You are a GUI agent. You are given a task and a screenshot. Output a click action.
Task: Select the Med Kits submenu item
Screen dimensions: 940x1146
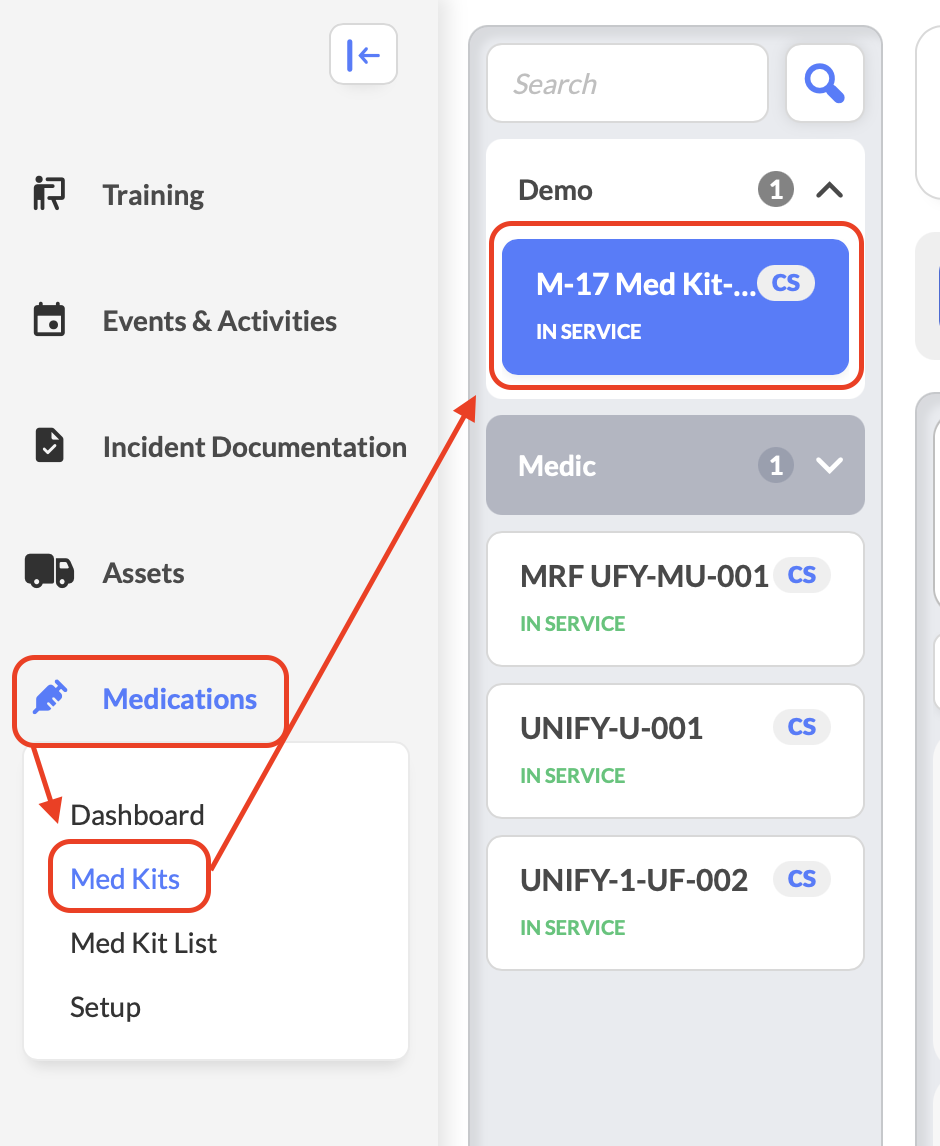[x=126, y=879]
